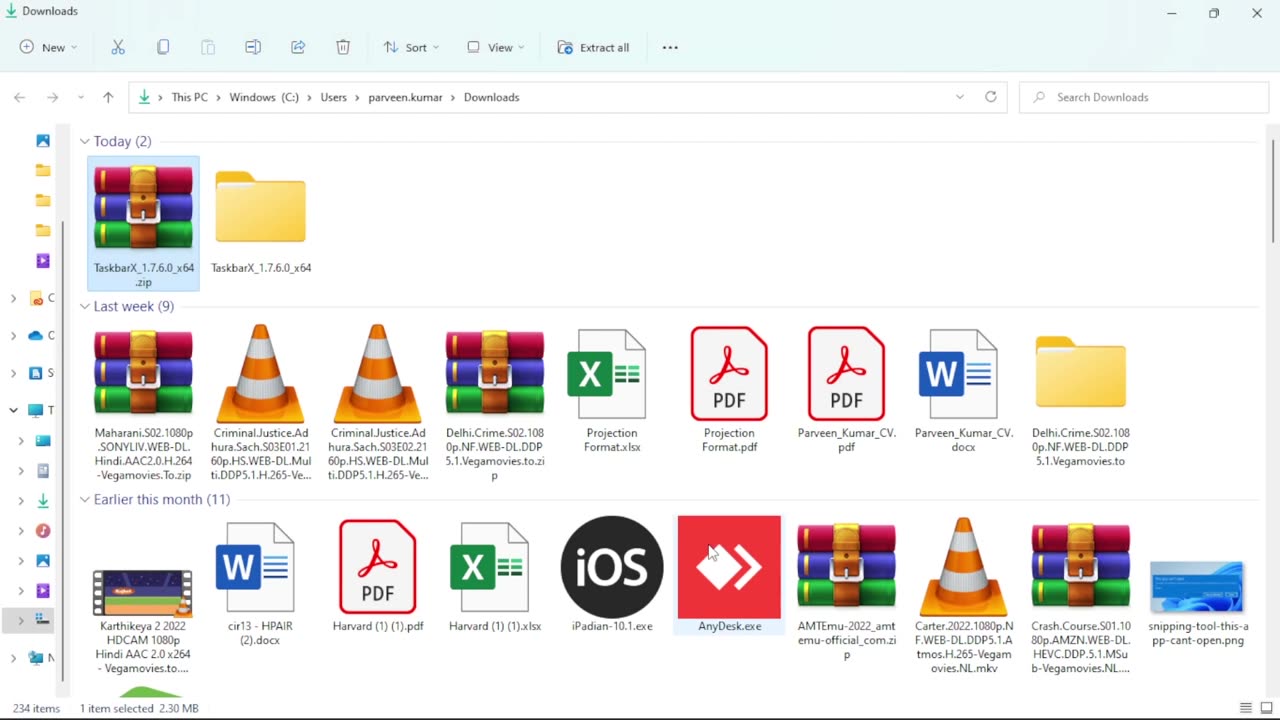Open OneDrive cloud in navigation pane

36,335
